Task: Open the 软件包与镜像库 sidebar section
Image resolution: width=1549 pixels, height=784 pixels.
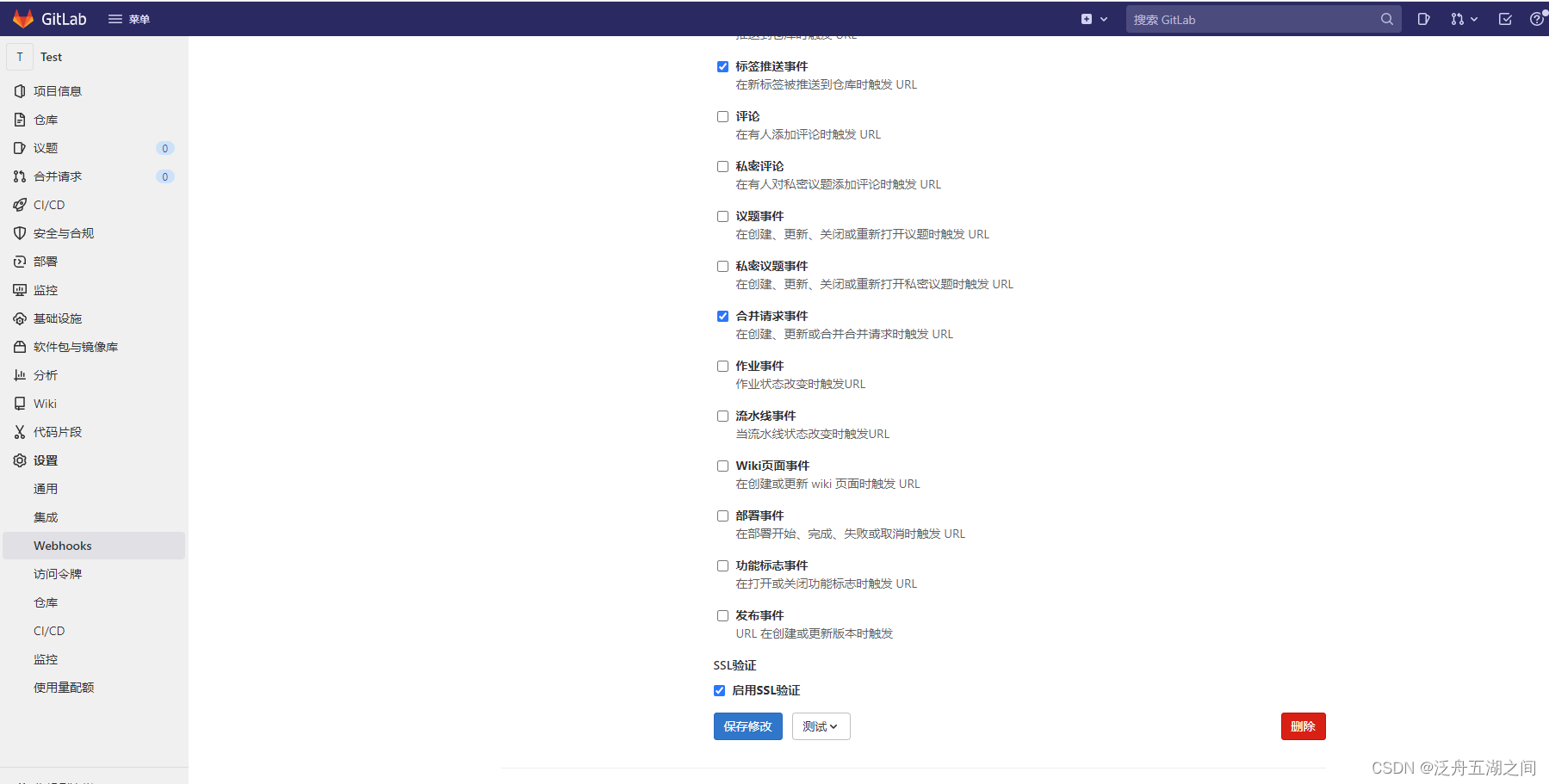Action: coord(75,347)
